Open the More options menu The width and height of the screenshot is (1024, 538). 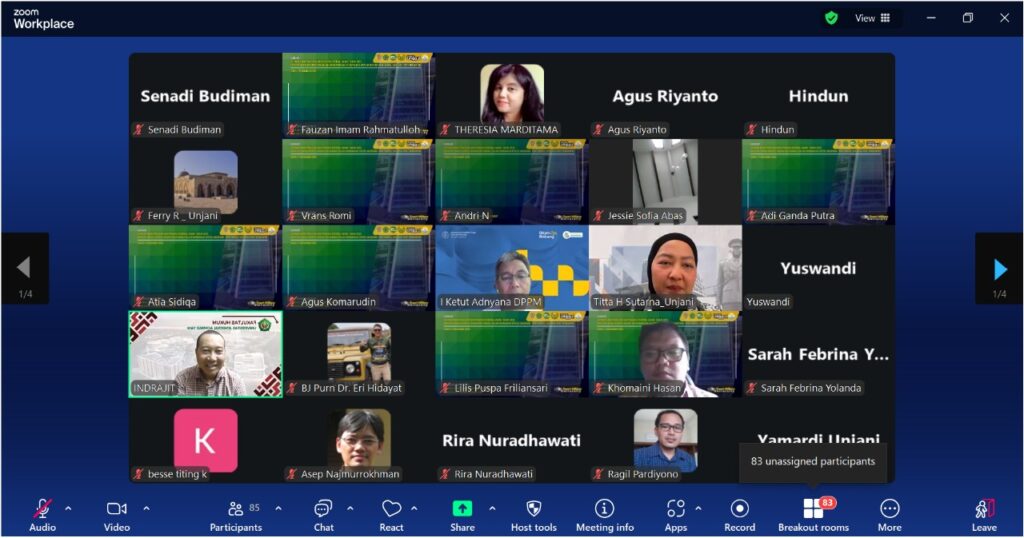click(x=889, y=514)
